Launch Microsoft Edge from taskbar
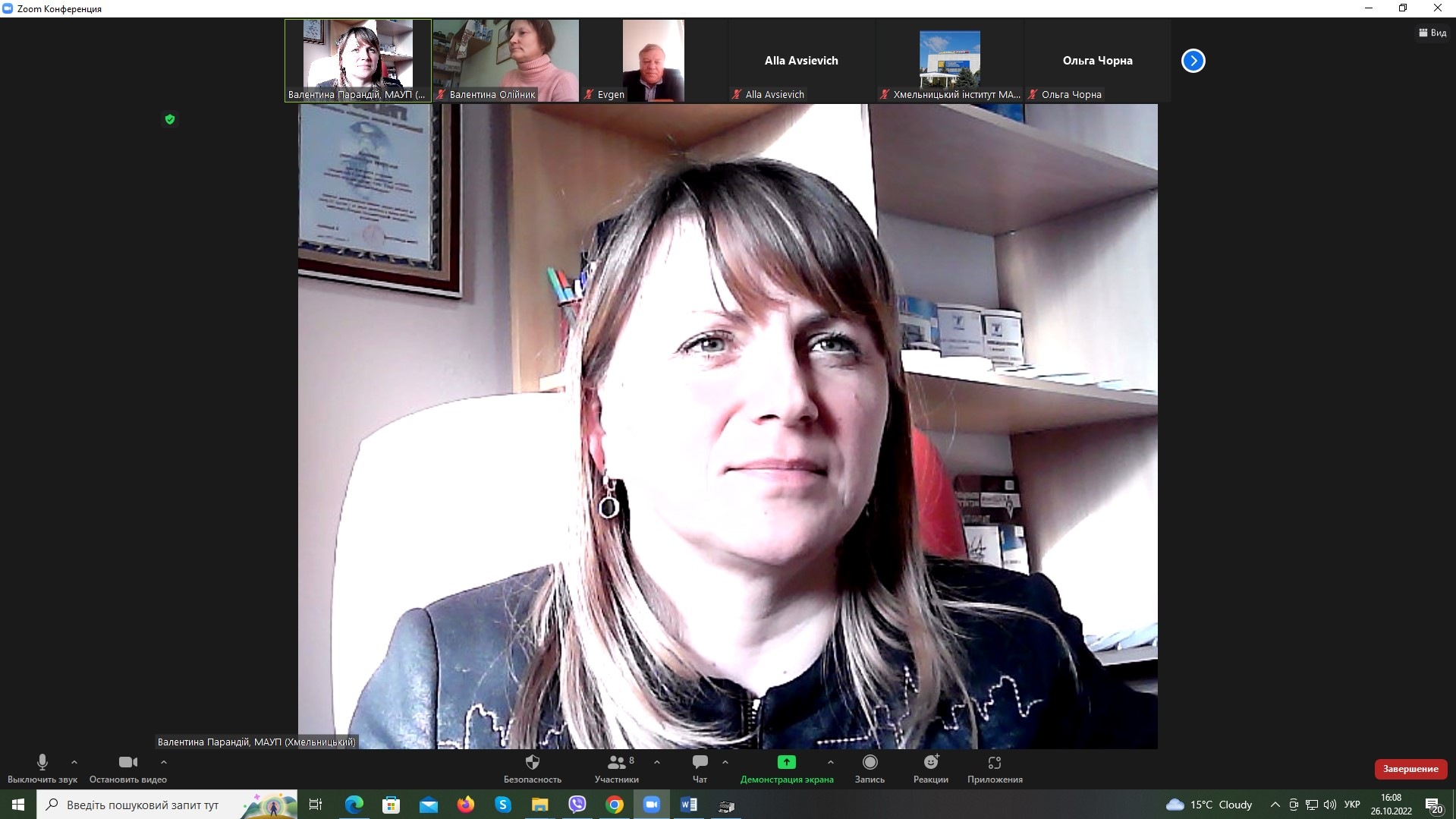This screenshot has height=819, width=1456. point(354,805)
